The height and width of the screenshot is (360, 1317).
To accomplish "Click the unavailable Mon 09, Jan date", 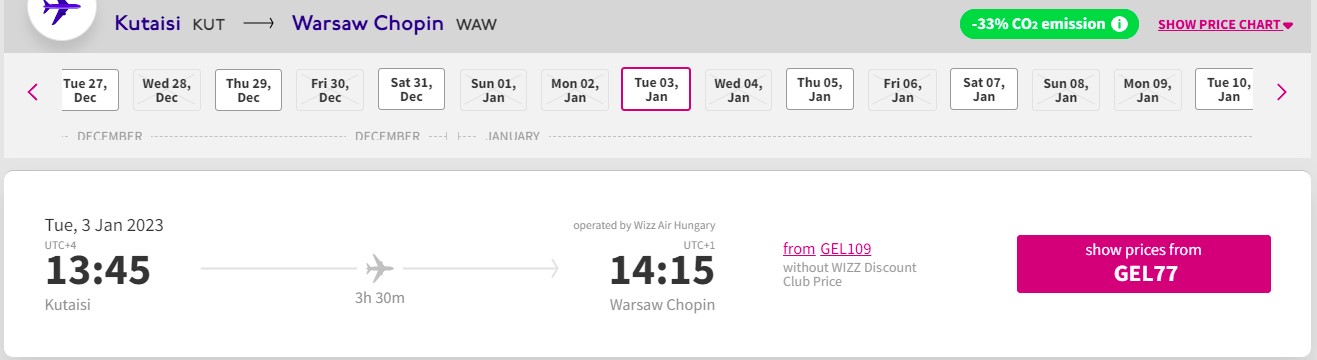I will click(x=1147, y=89).
